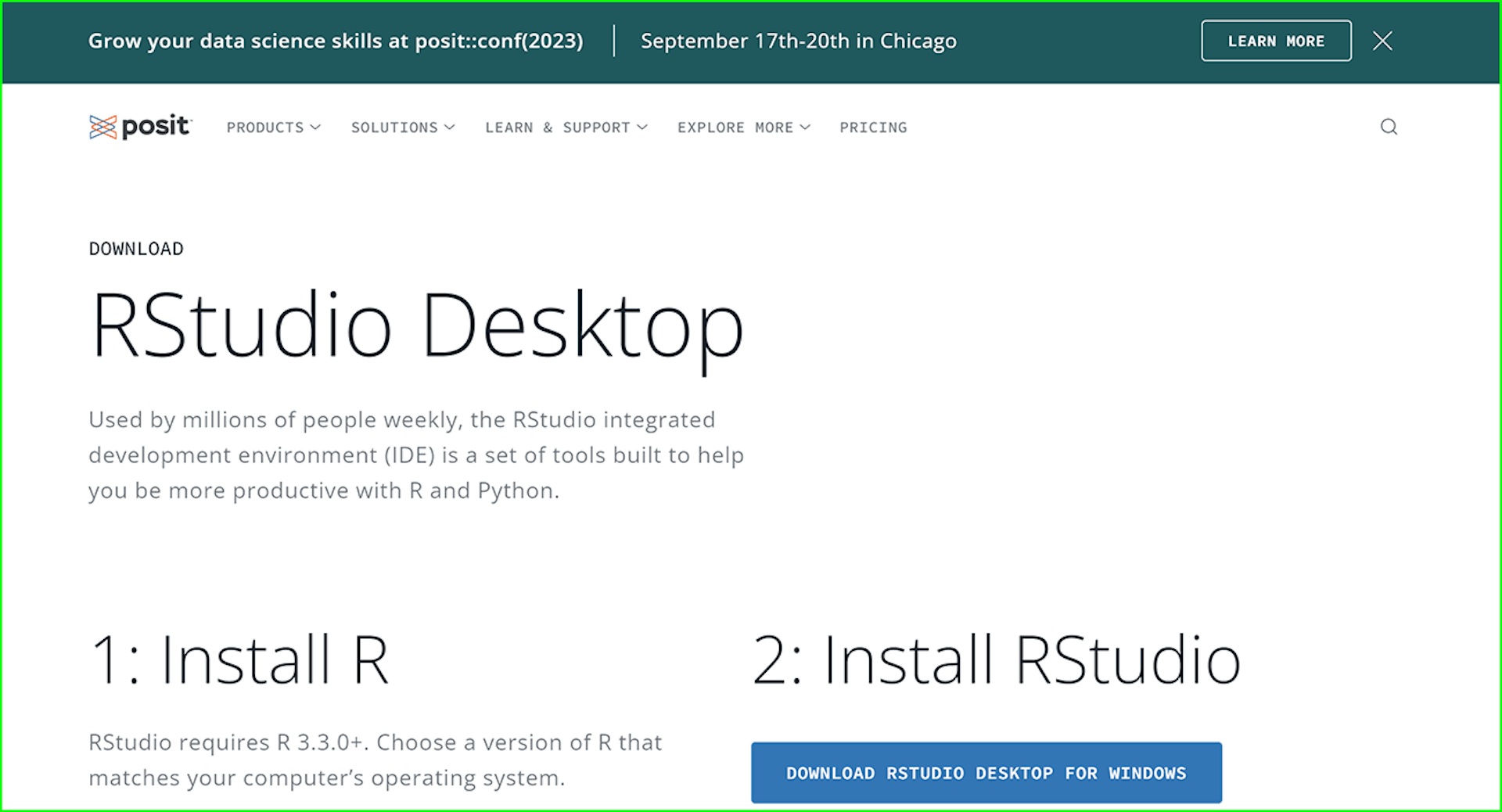1502x812 pixels.
Task: Click the LEARN MORE banner button
Action: [1276, 41]
